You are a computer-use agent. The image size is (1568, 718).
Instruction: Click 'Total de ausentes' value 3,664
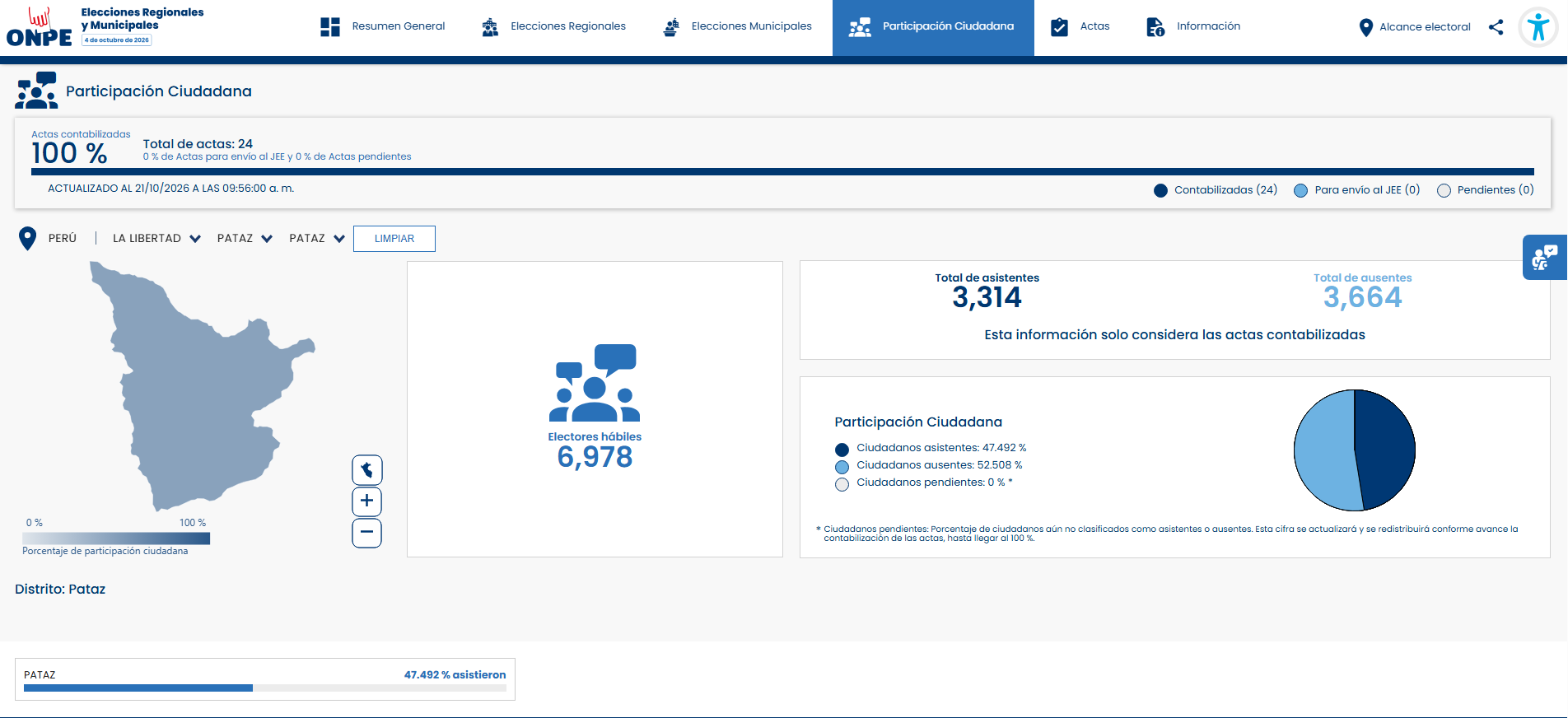[1362, 297]
